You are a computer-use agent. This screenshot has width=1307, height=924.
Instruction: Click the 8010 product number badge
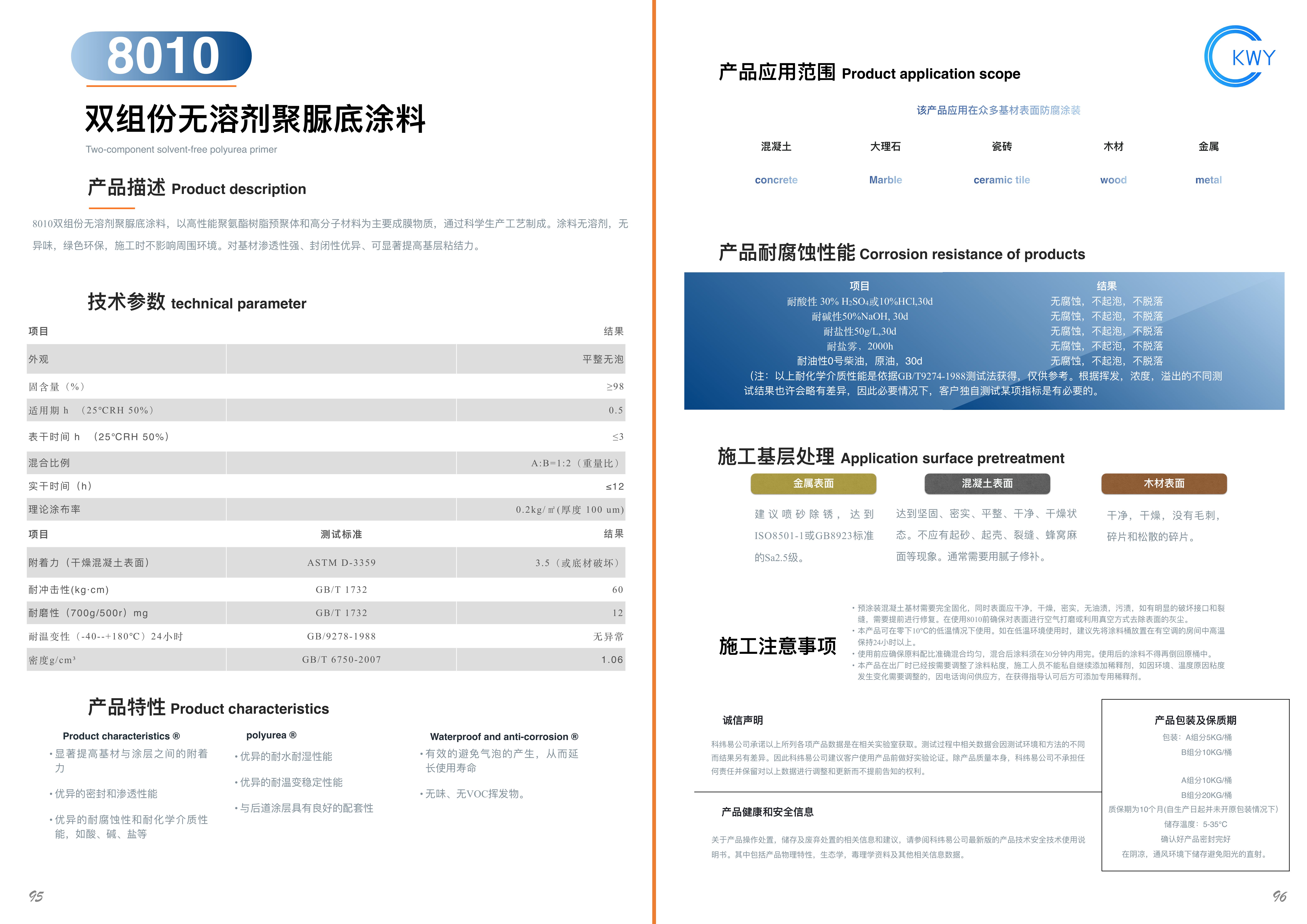161,56
